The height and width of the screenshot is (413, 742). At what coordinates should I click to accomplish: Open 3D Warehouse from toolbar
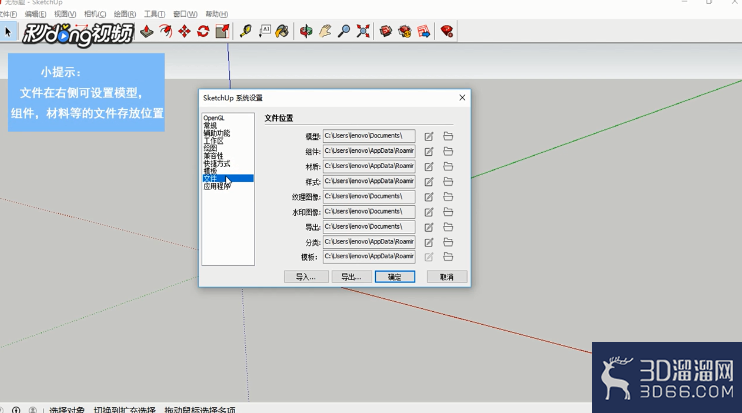pos(386,32)
